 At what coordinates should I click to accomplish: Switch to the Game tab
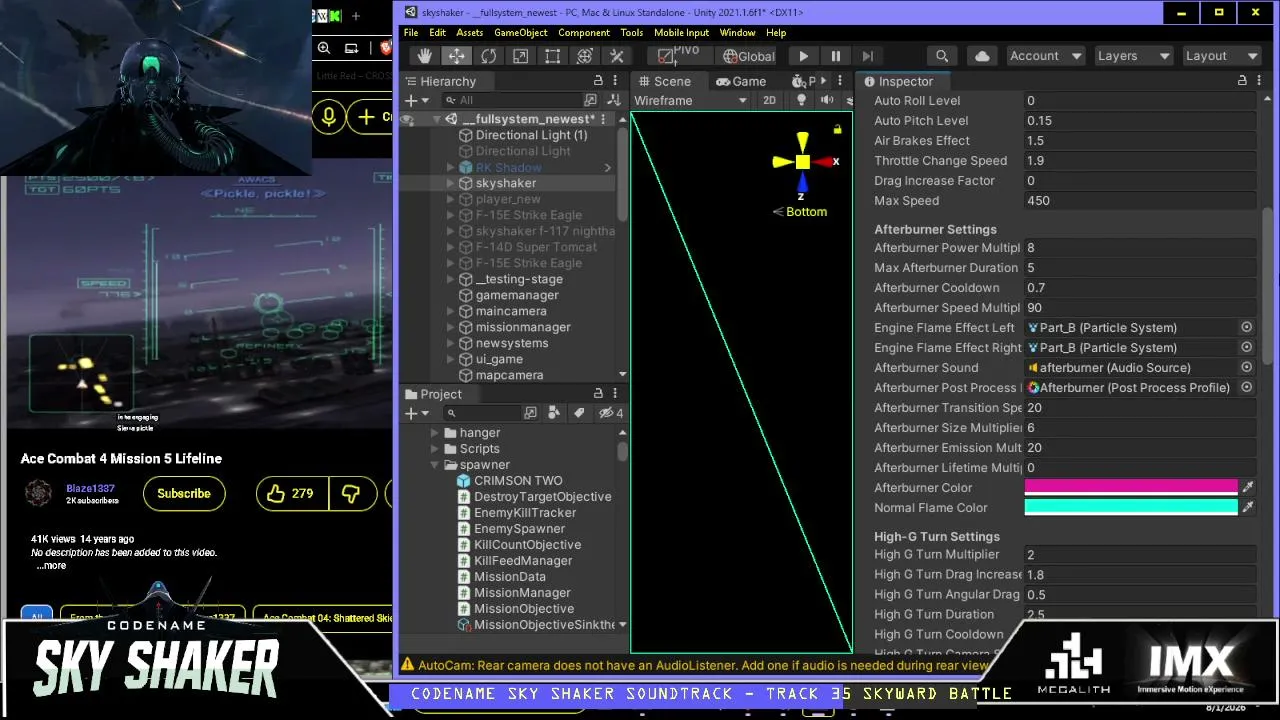tap(741, 81)
